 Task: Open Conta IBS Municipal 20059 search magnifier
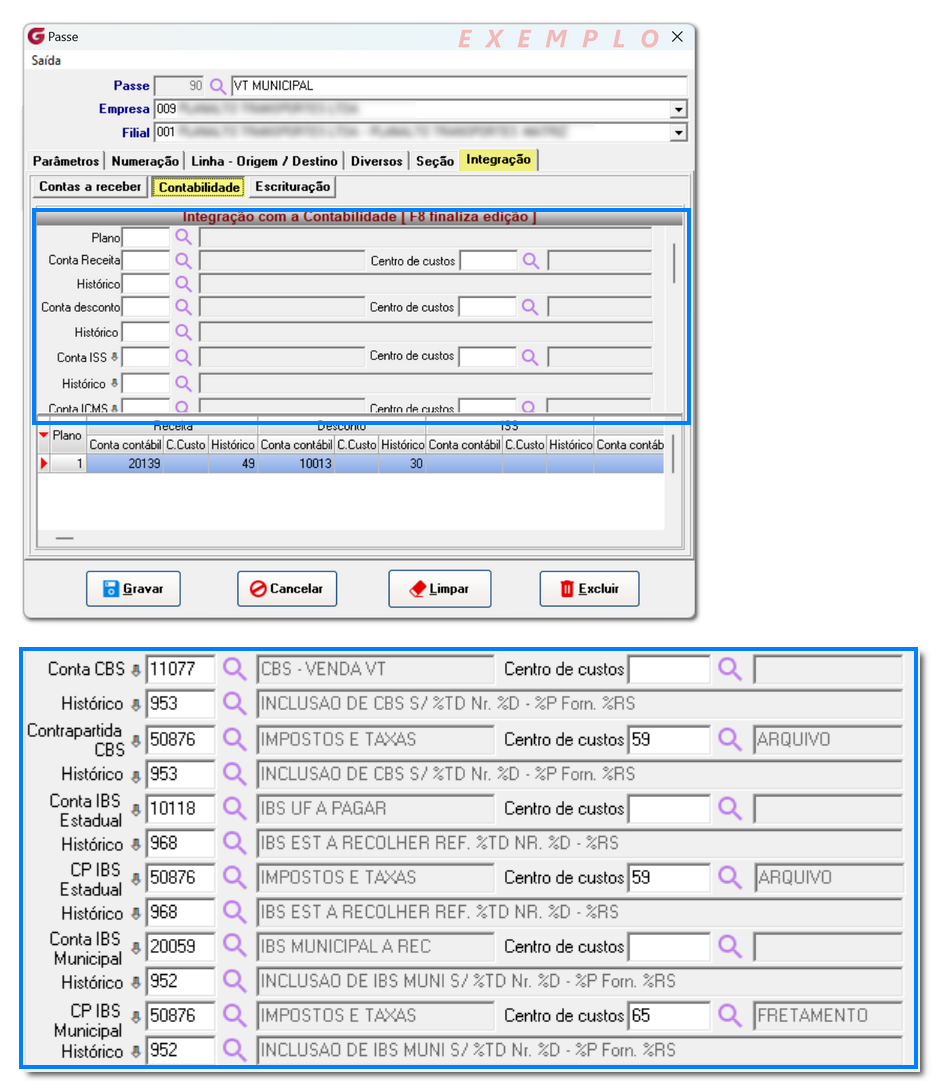click(x=234, y=946)
